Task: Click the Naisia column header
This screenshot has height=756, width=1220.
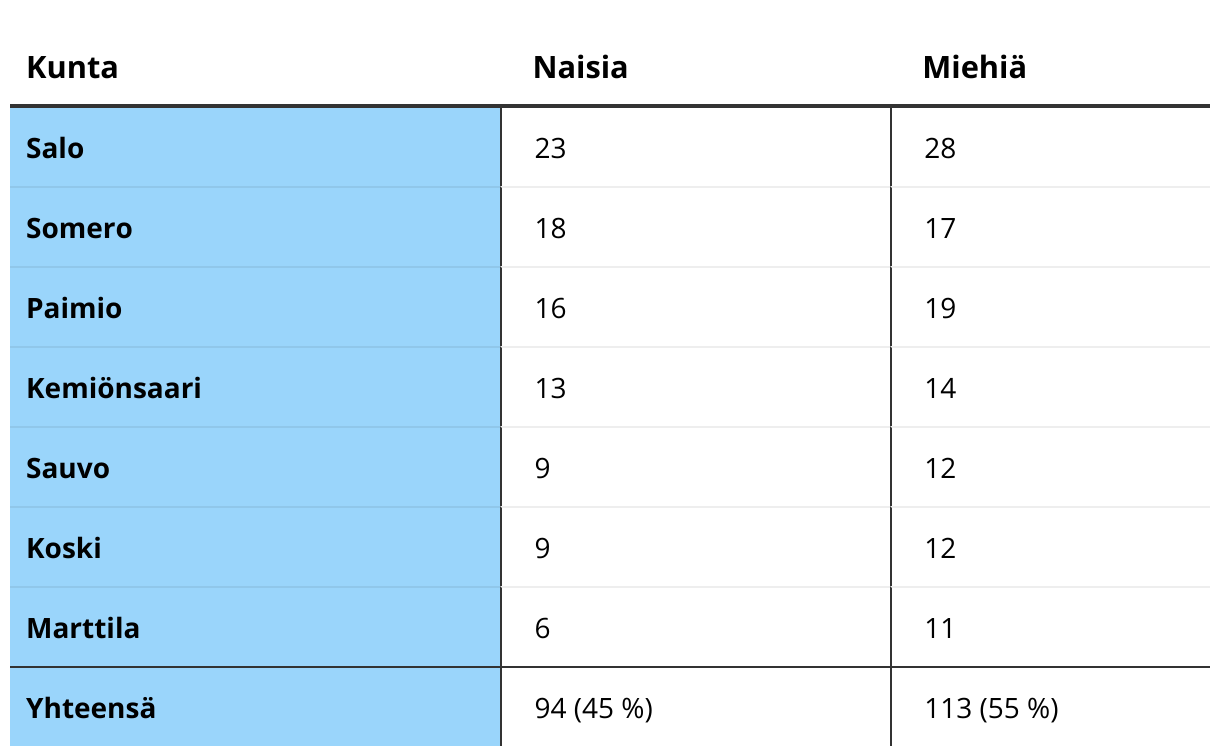Action: pyautogui.click(x=580, y=67)
